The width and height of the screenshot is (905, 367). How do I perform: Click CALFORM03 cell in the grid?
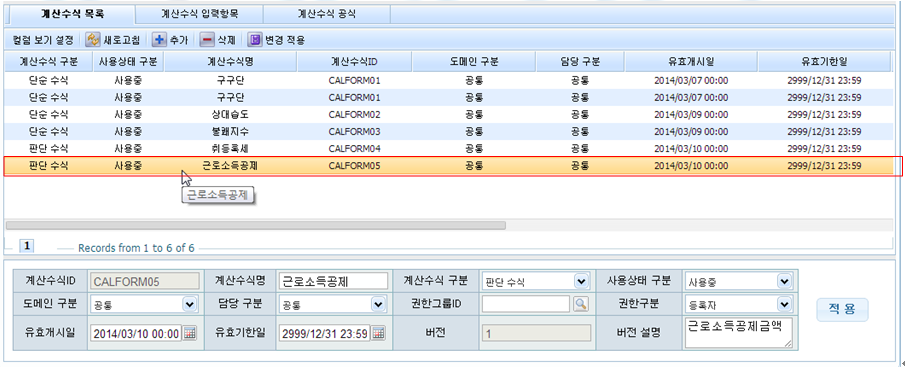(354, 132)
